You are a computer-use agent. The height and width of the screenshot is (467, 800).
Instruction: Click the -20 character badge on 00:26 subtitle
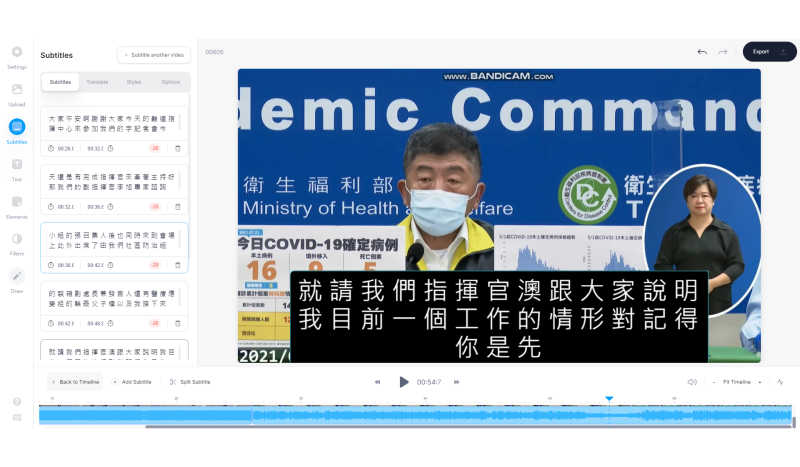point(155,149)
